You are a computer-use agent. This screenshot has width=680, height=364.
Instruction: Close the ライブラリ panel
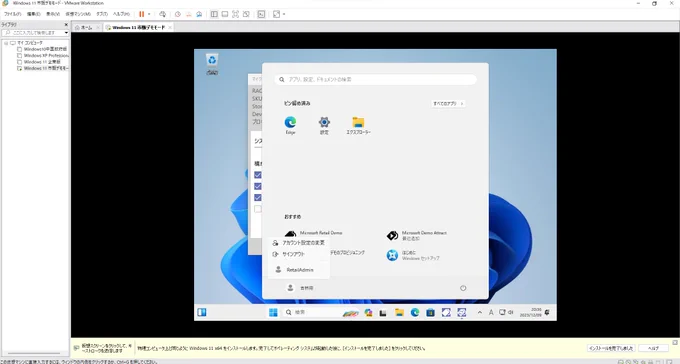[66, 25]
